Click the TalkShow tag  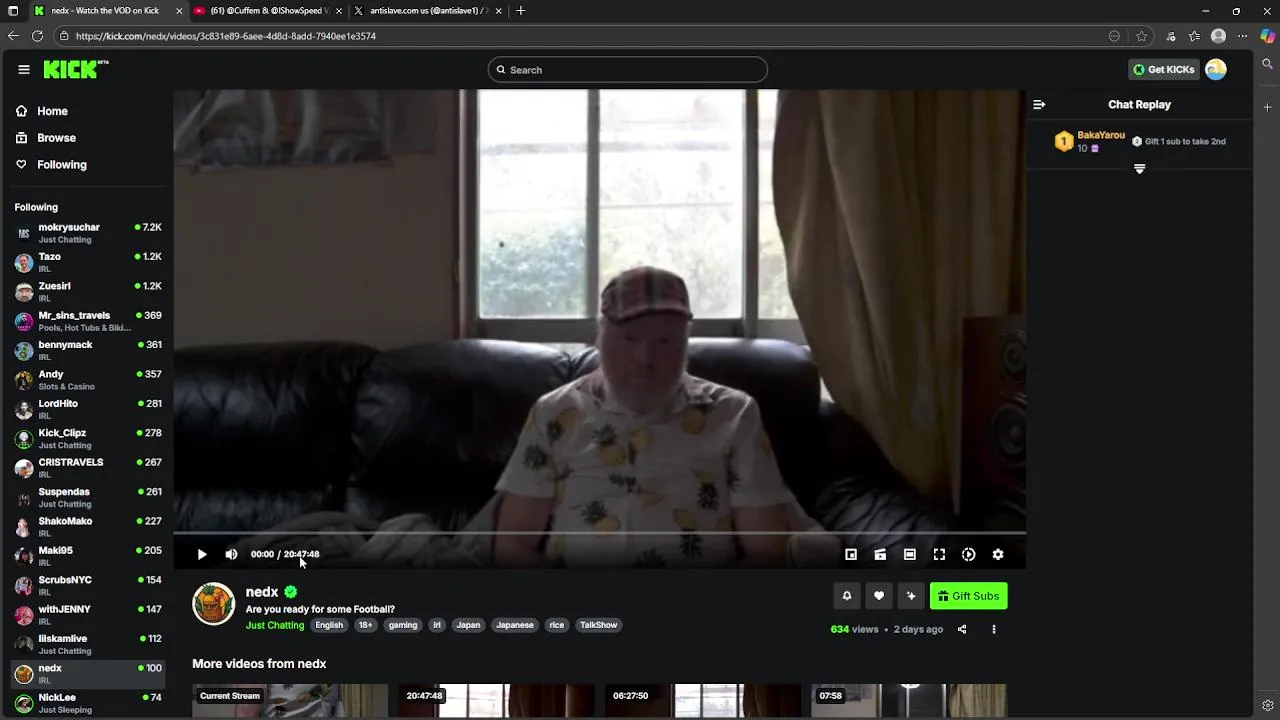[x=599, y=625]
